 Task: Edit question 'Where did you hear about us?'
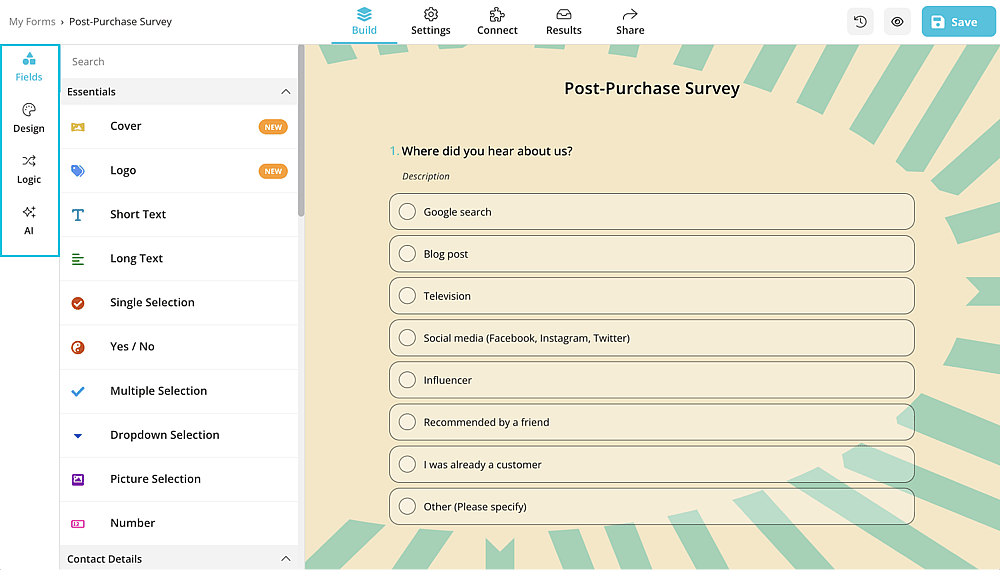[487, 151]
